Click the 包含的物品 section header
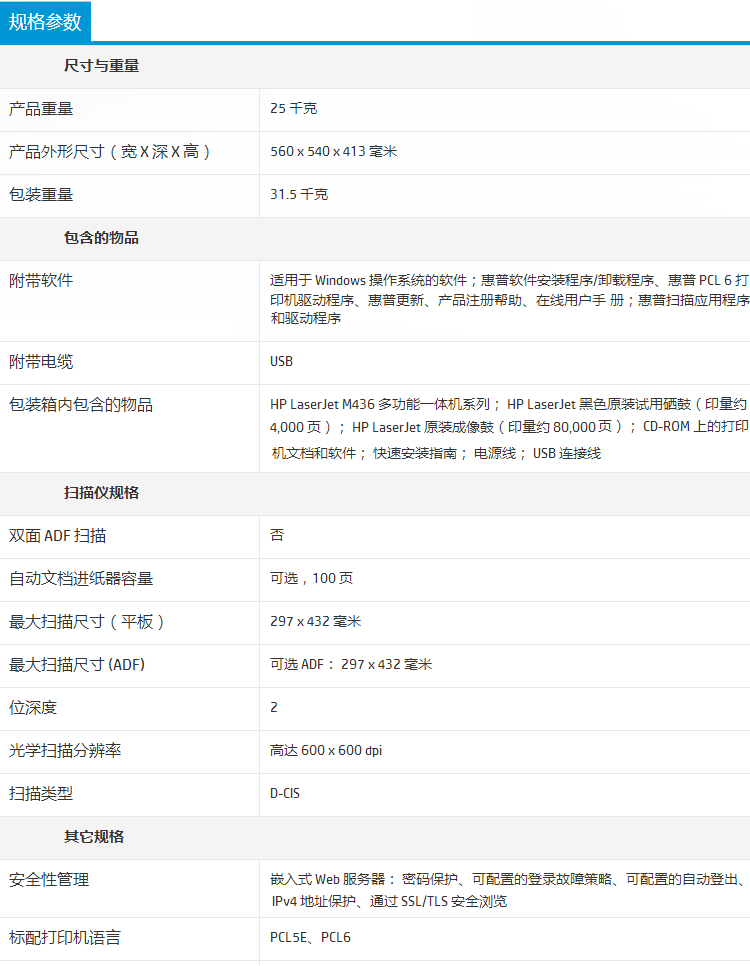Screen dimensions: 750x966 (x=101, y=238)
